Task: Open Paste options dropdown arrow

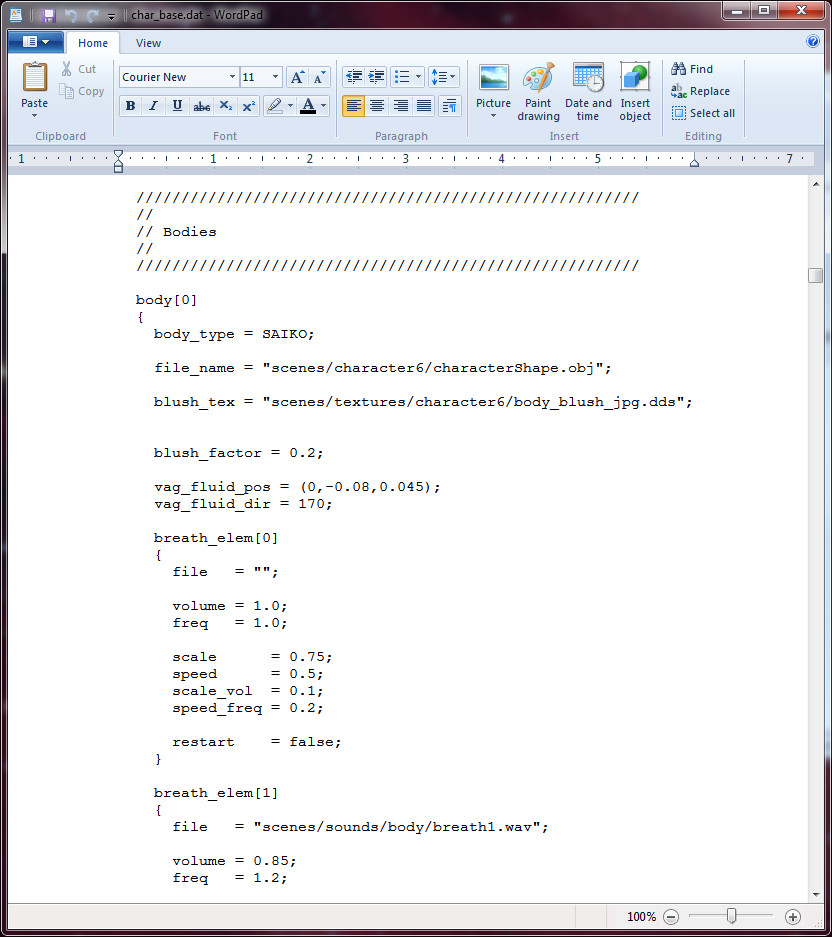Action: [35, 115]
